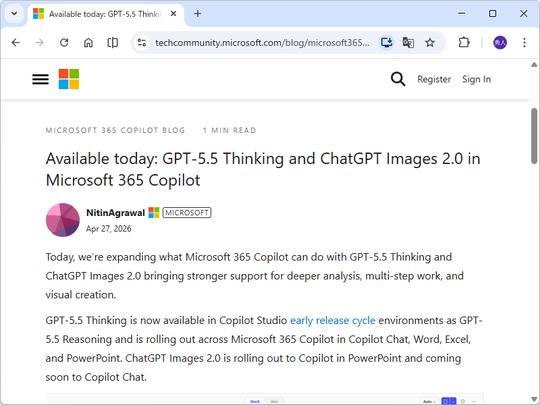Screen dimensions: 540x405
Task: Click the 'Apr 27, 2026' date
Action: pyautogui.click(x=108, y=229)
